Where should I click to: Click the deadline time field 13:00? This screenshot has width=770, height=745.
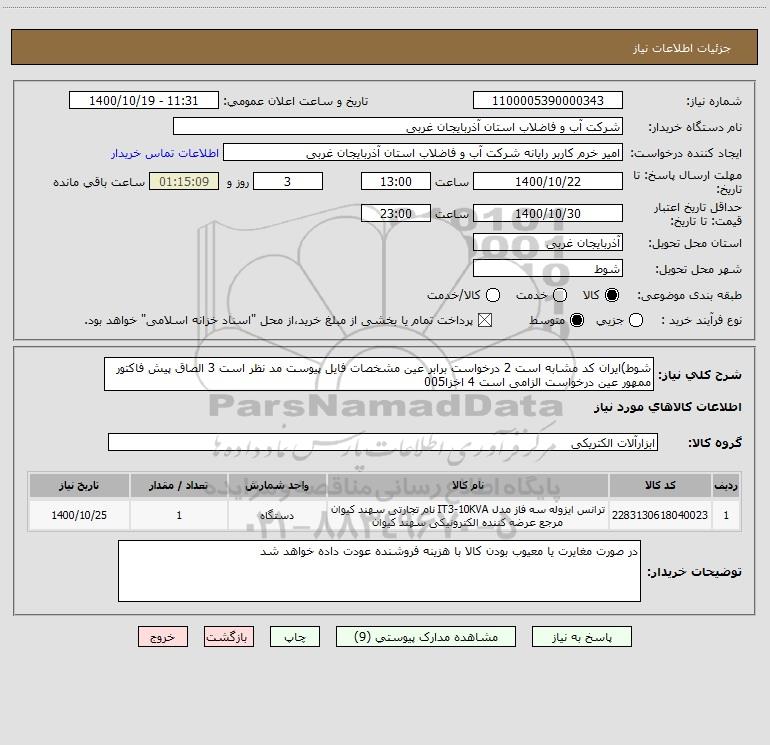[396, 181]
